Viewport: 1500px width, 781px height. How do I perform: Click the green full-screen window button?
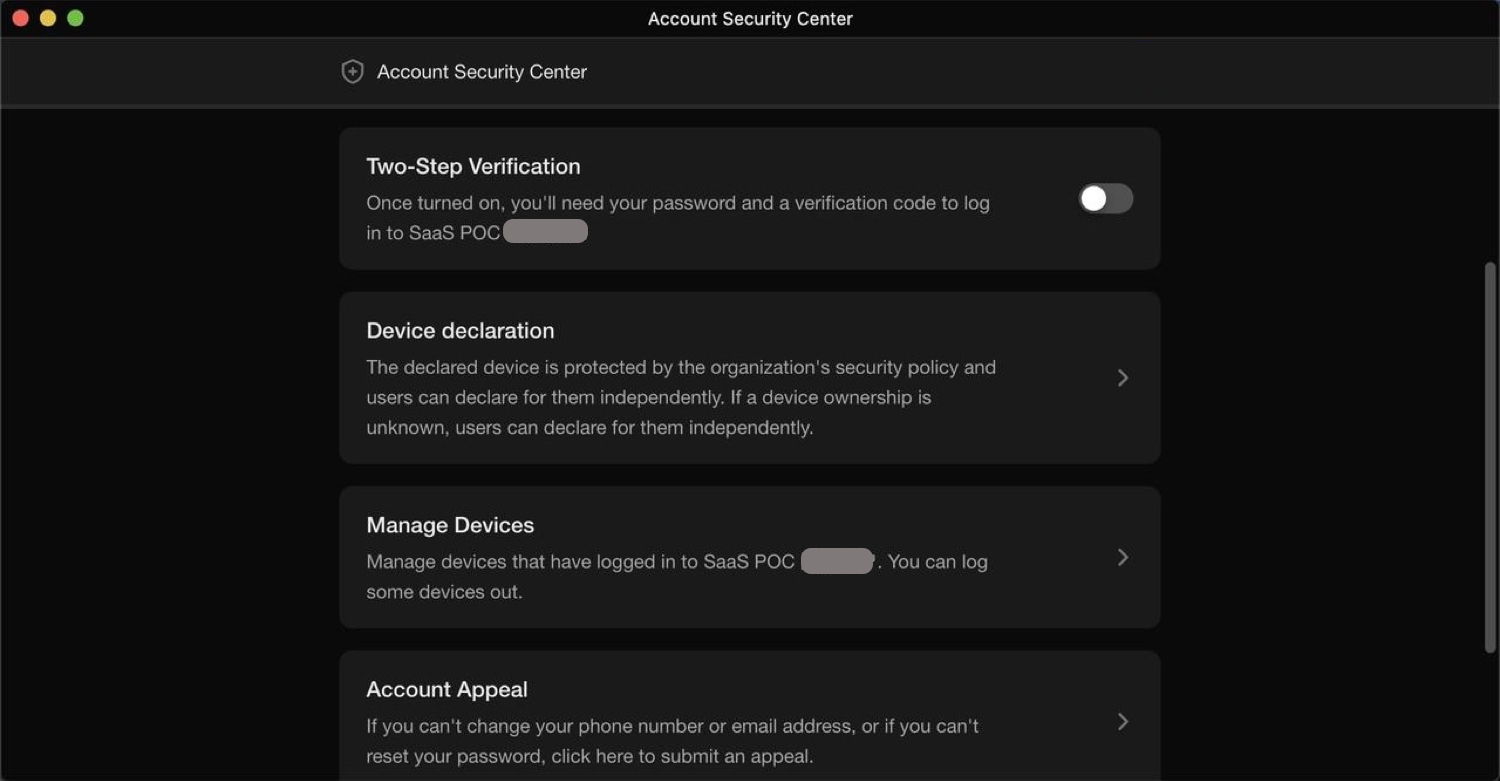pos(75,17)
